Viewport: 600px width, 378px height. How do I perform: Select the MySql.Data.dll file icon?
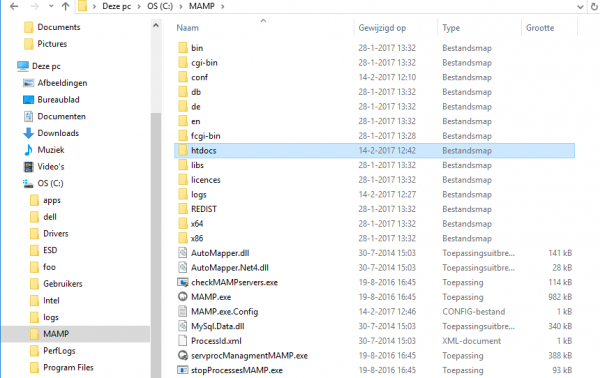click(183, 326)
